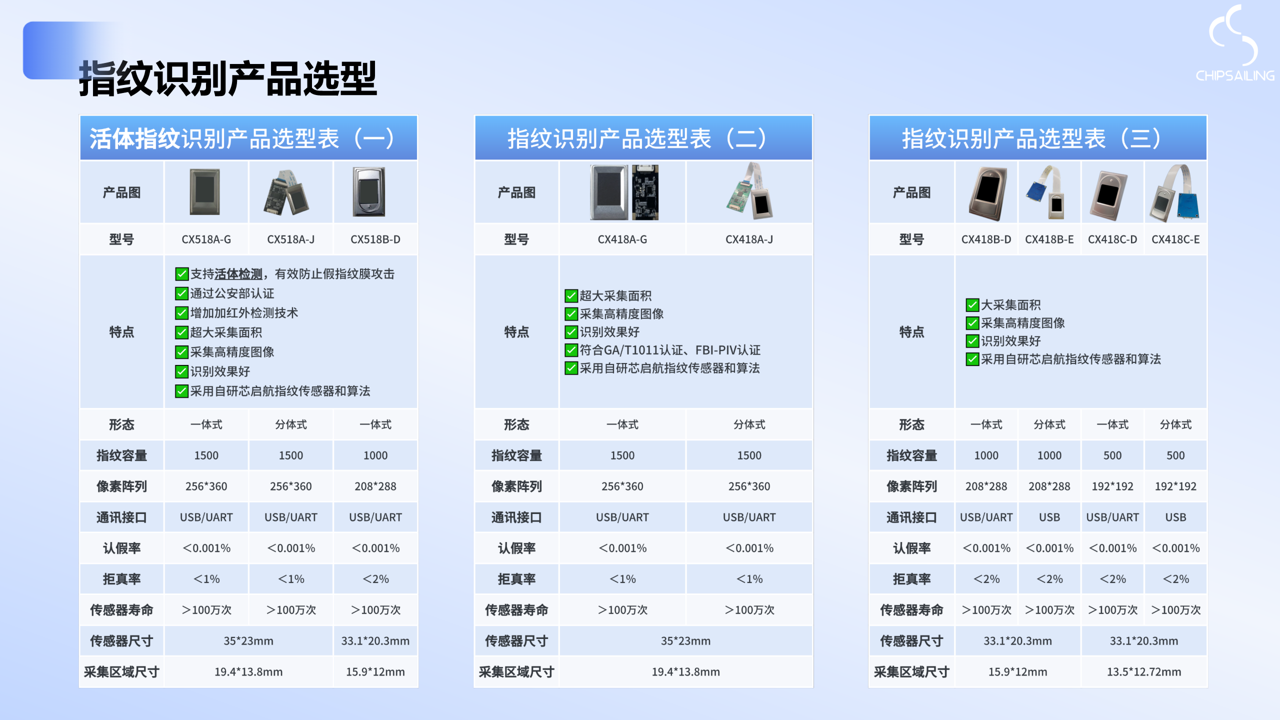Click the 认假率 row label in table (一)
Screen dimensions: 1280x720
coord(122,549)
